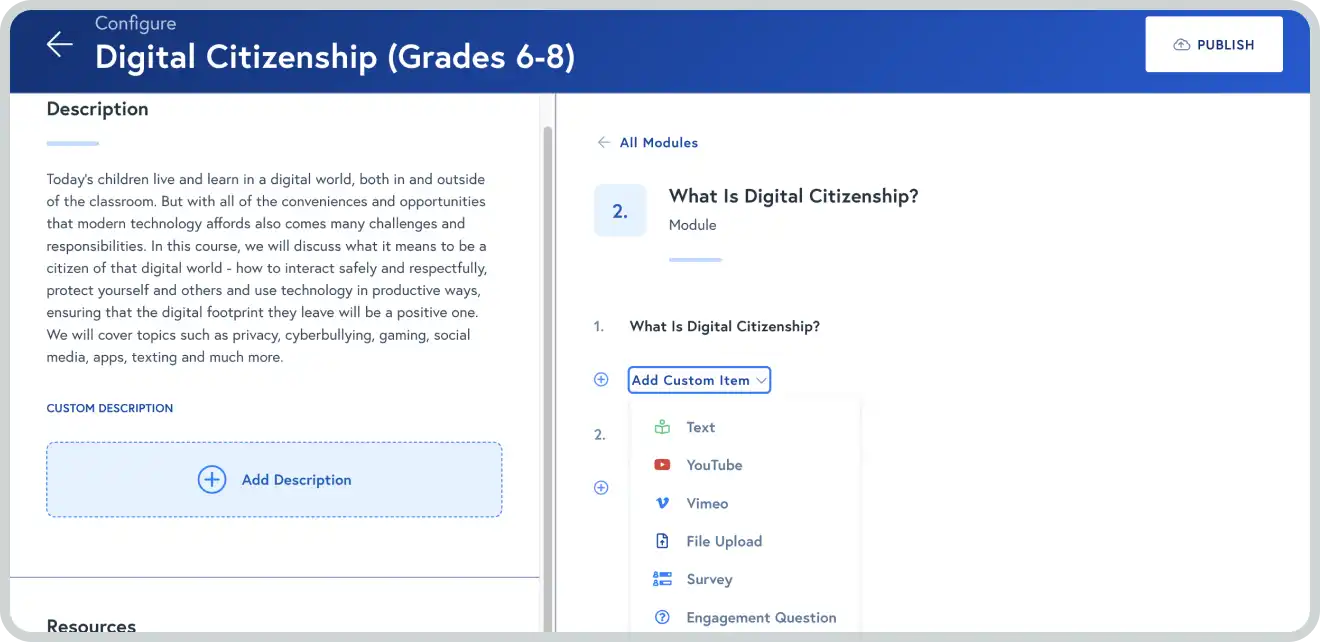Click the plus icon in Add Description
The height and width of the screenshot is (642, 1320).
[212, 480]
